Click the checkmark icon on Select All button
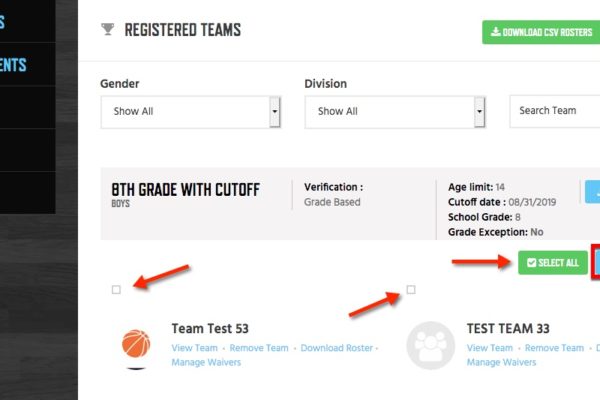The height and width of the screenshot is (400, 600). (x=532, y=263)
